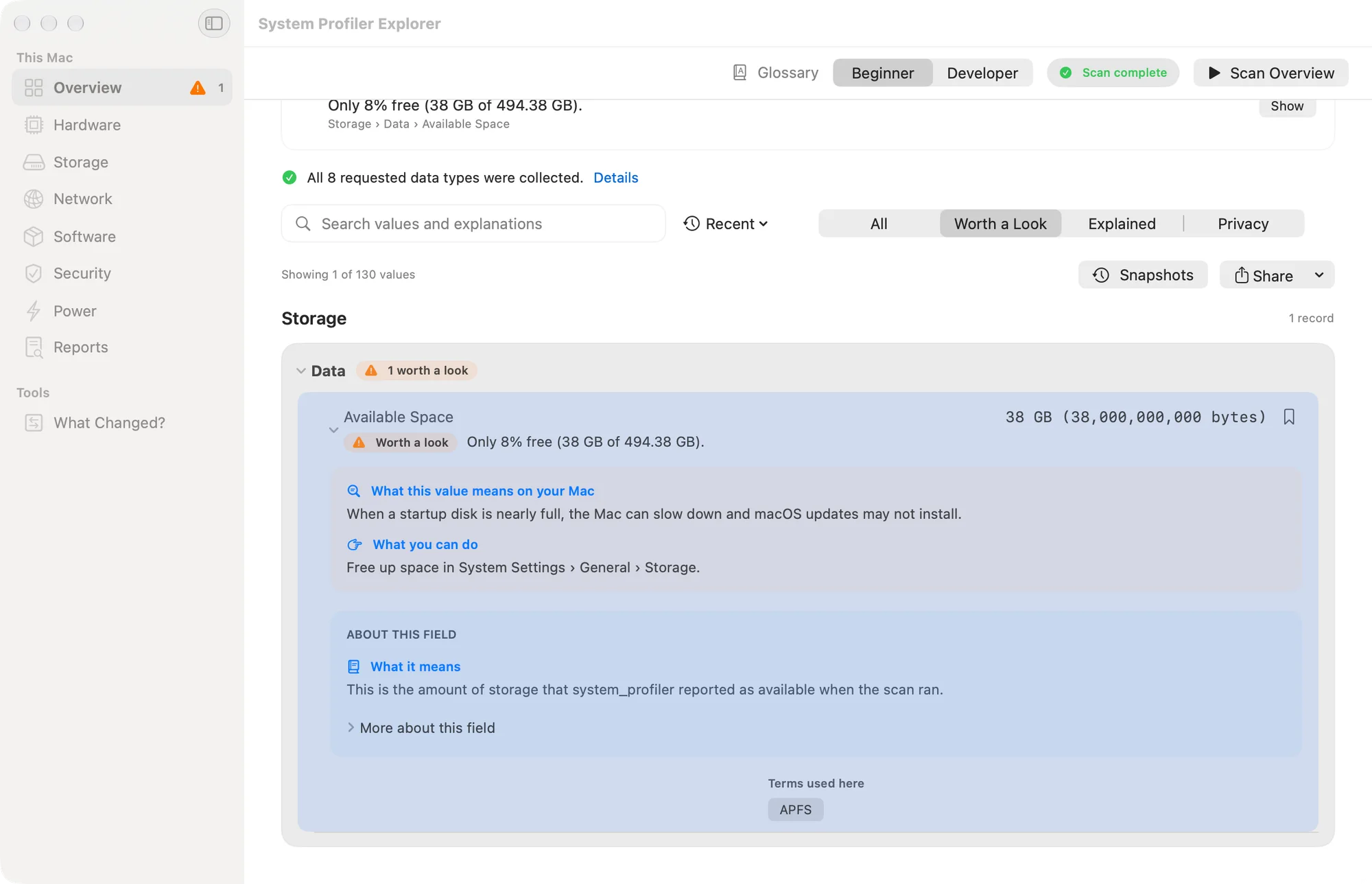Viewport: 1372px width, 884px height.
Task: Click the Share button
Action: click(1264, 275)
